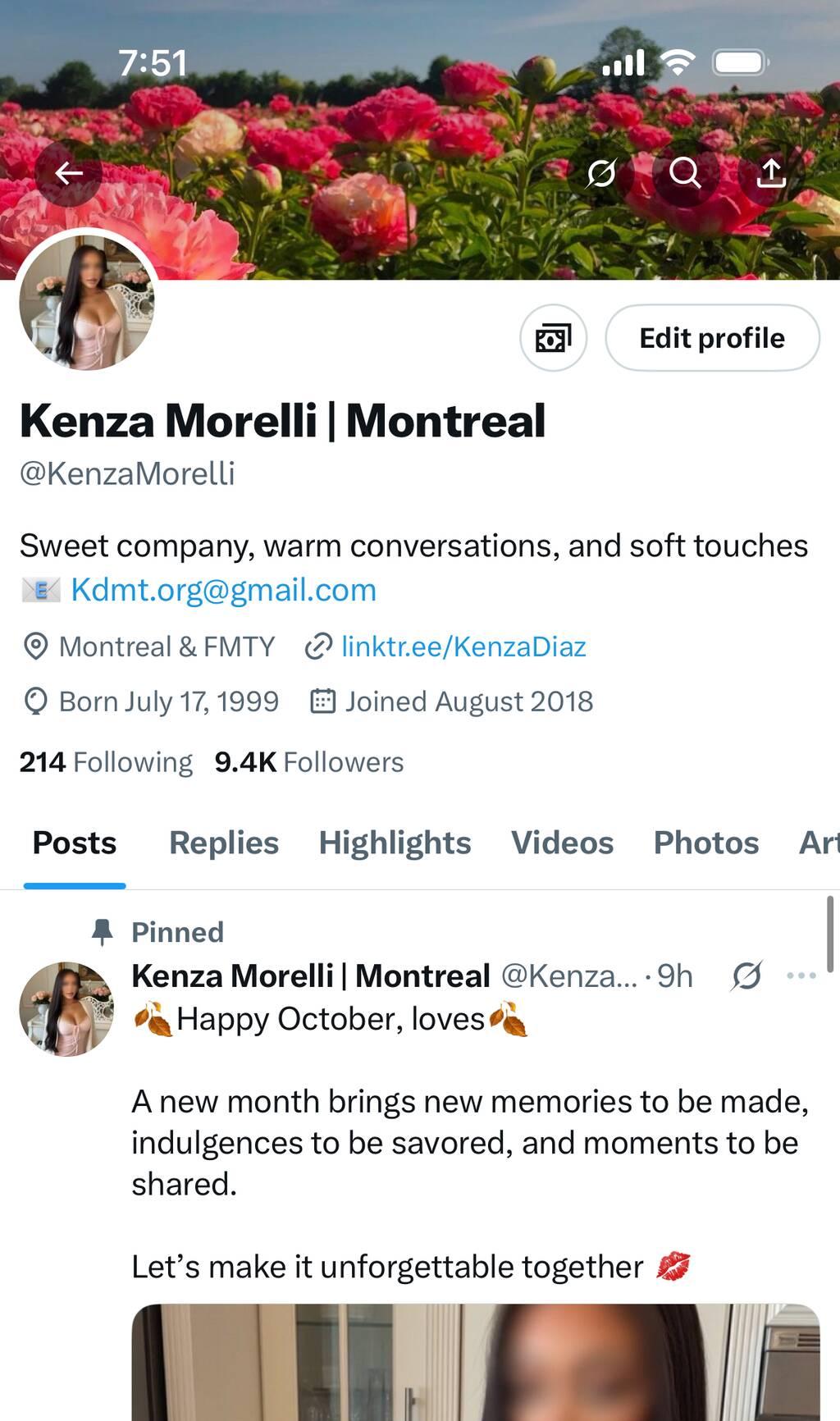The height and width of the screenshot is (1421, 840).
Task: Switch to the Photos tab
Action: click(x=706, y=843)
